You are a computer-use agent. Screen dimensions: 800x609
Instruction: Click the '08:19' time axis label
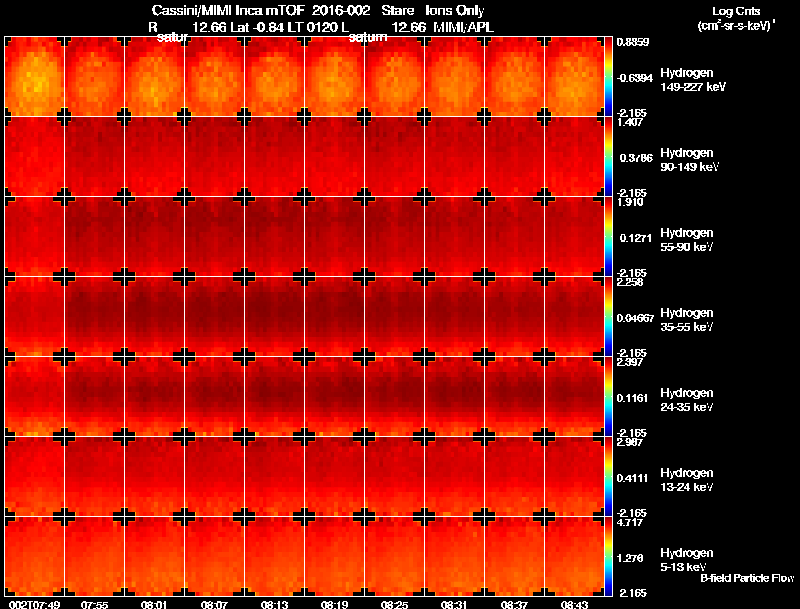334,604
